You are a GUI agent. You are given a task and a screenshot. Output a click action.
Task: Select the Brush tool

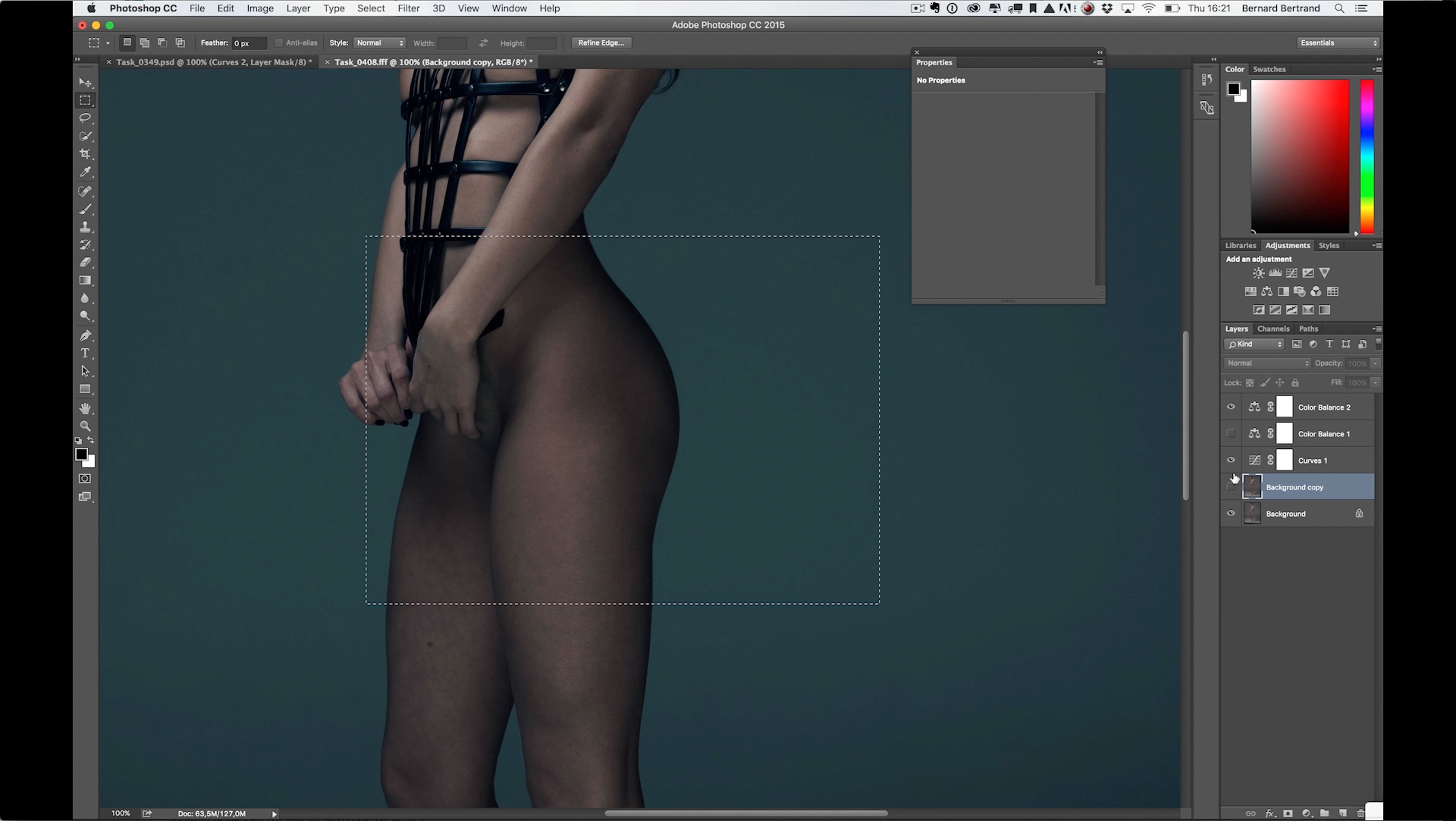[x=85, y=209]
